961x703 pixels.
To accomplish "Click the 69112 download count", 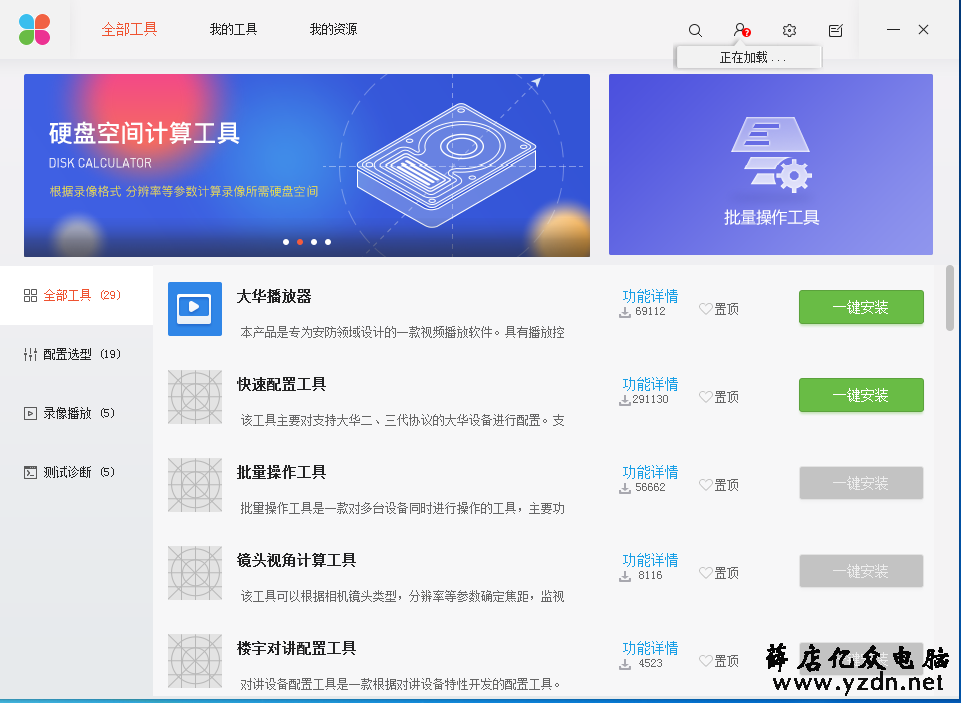I will [650, 311].
